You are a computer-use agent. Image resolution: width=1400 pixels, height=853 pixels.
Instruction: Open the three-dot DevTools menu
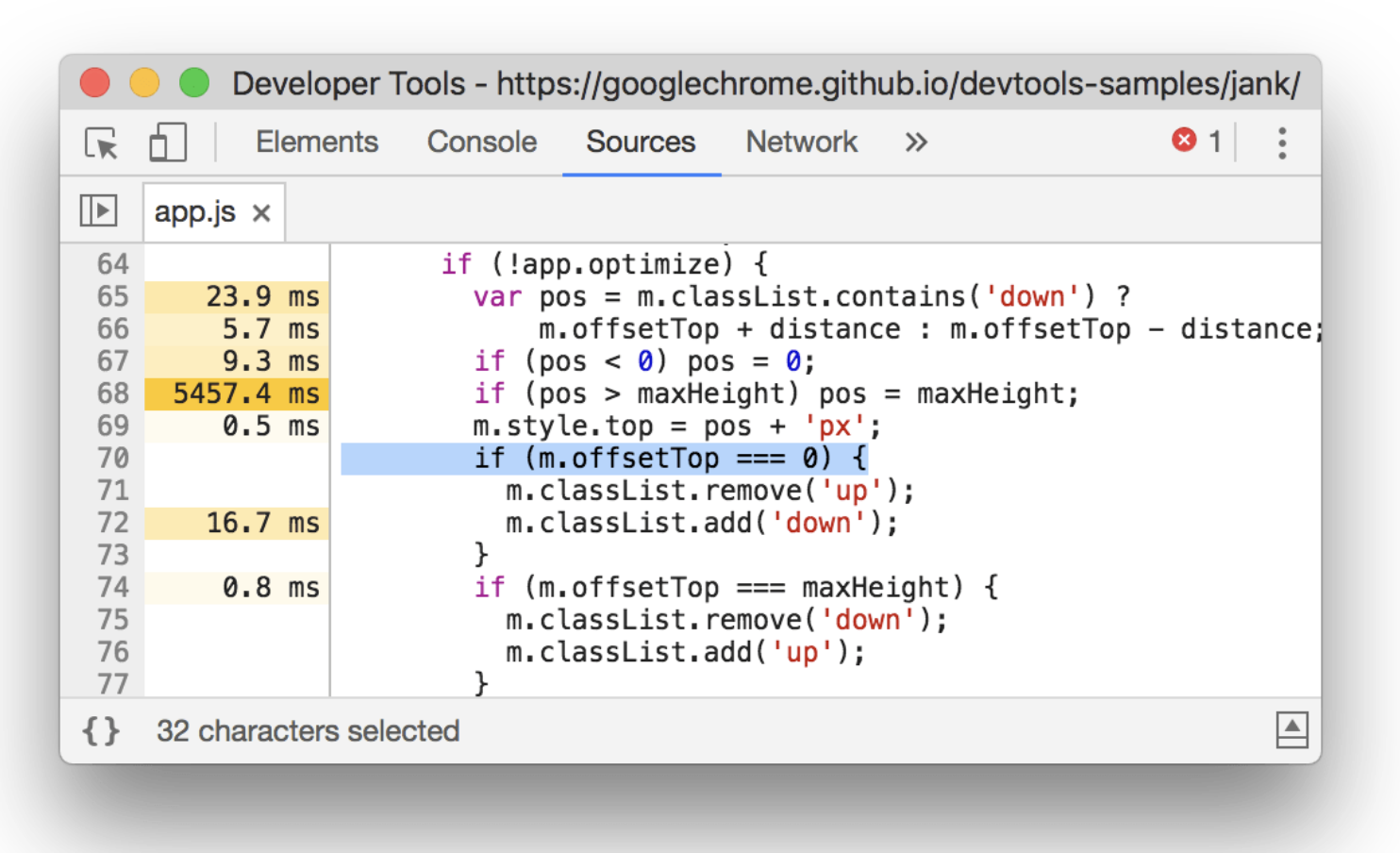pyautogui.click(x=1281, y=142)
